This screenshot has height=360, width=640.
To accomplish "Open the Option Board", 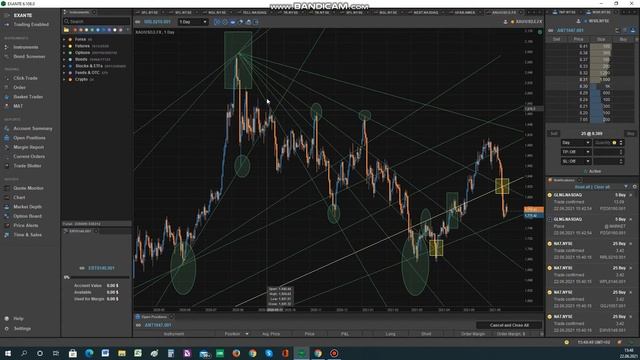I will [27, 216].
